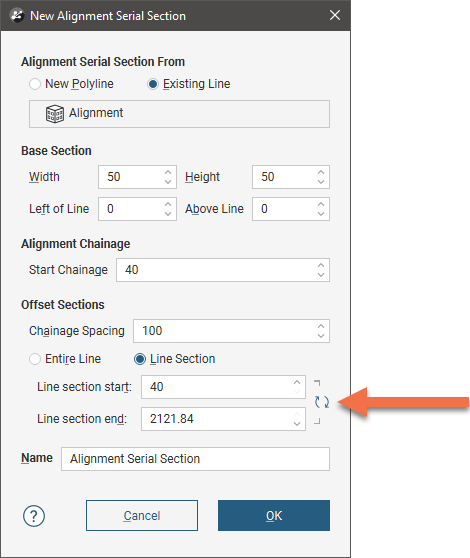Viewport: 470px width, 558px height.
Task: Click the Left of Line input field
Action: (137, 209)
